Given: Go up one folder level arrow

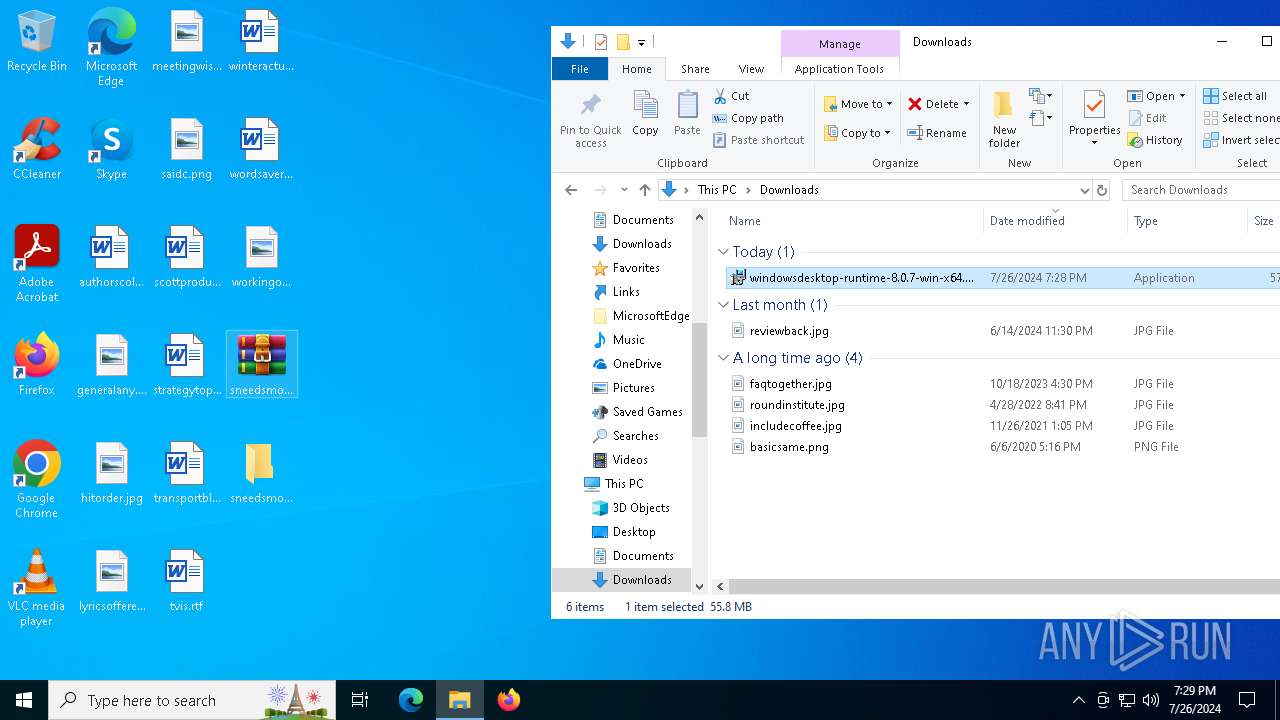Looking at the screenshot, I should [x=645, y=190].
